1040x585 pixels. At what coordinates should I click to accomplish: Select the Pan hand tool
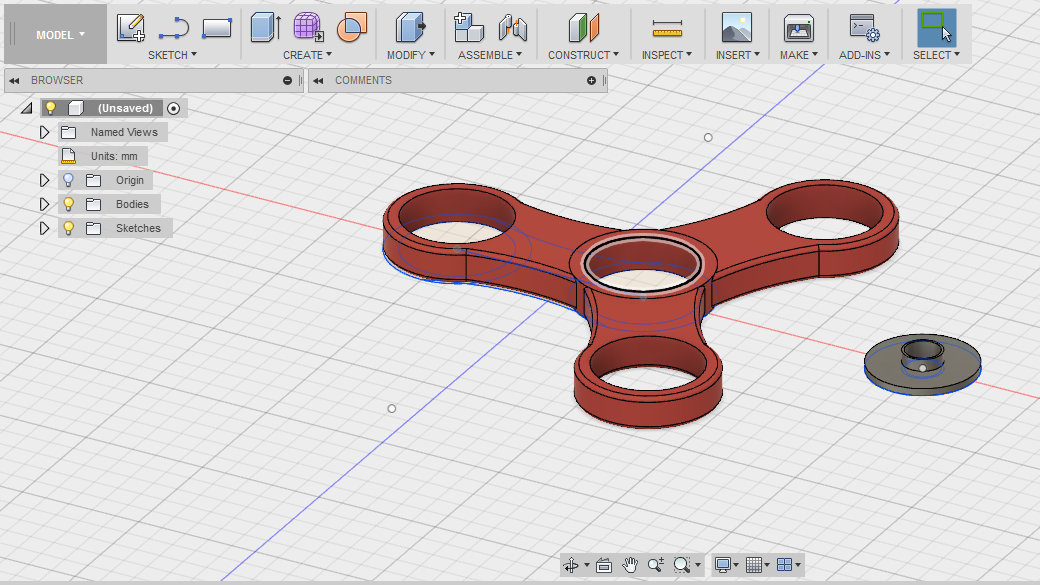coord(629,565)
